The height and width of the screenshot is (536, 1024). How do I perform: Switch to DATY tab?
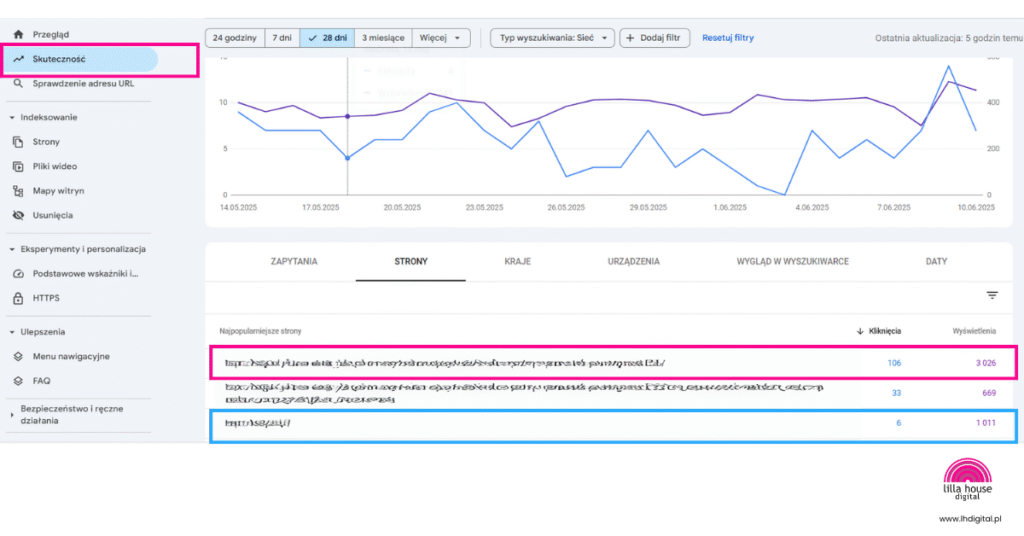pos(936,262)
